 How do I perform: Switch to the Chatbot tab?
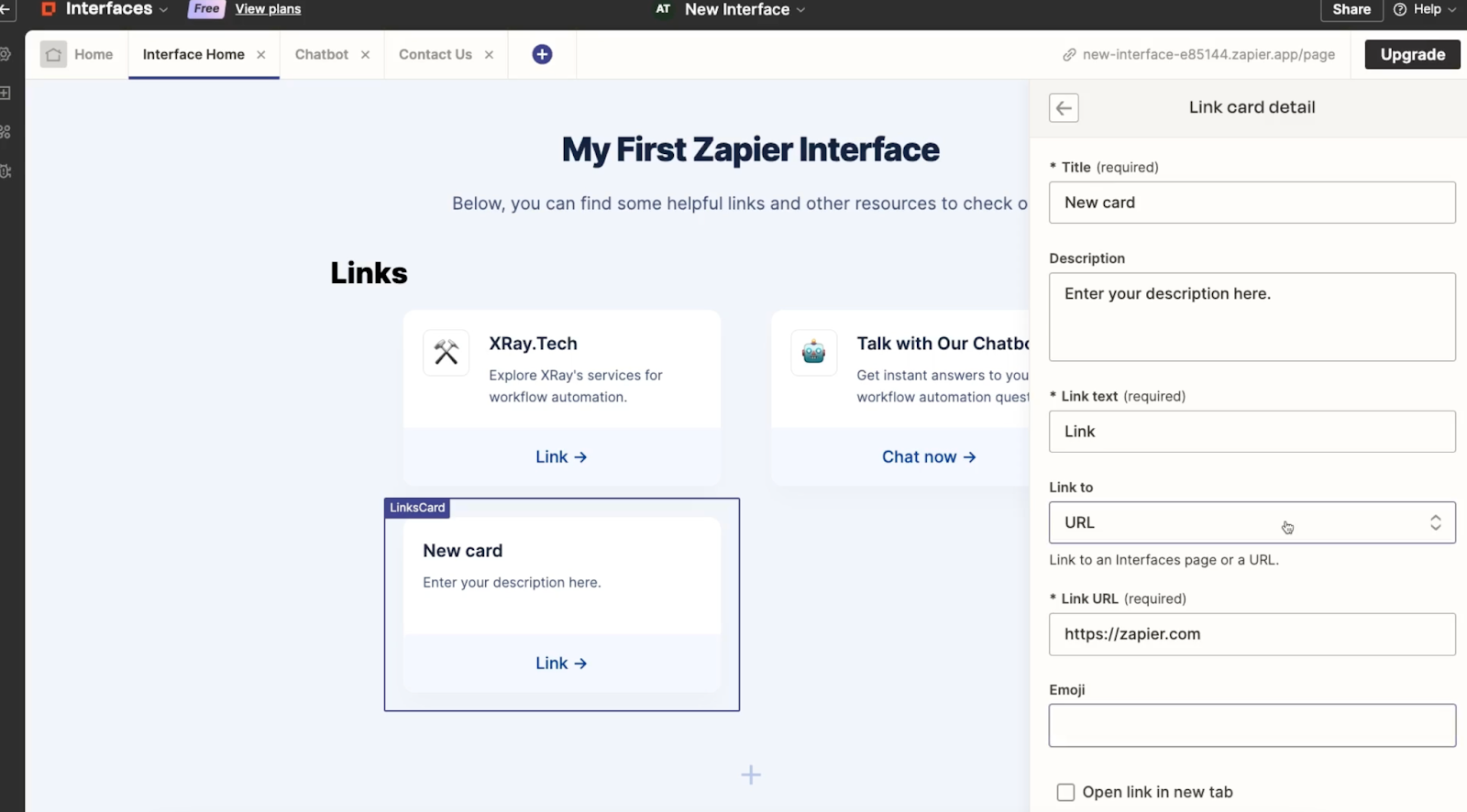[321, 55]
